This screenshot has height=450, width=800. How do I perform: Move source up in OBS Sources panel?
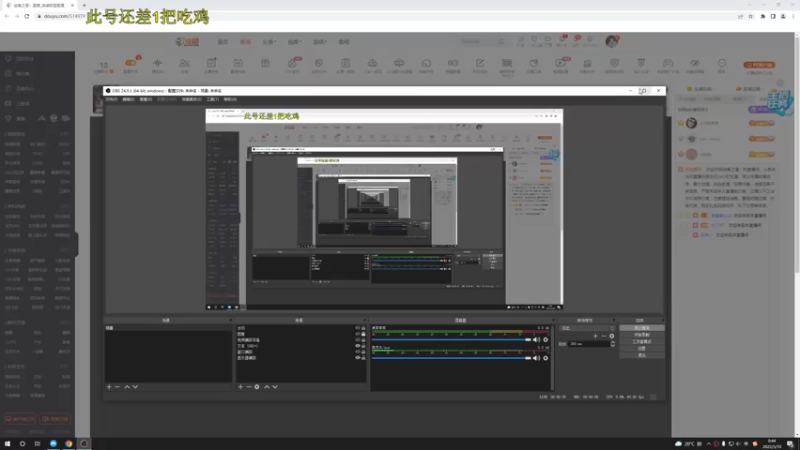267,387
